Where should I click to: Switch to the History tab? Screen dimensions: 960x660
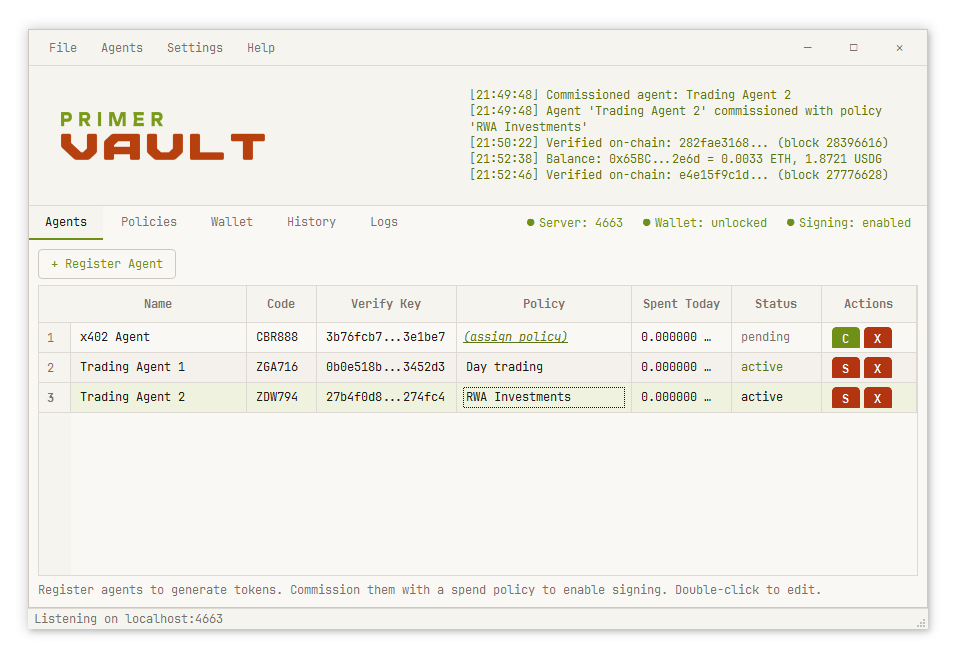tap(311, 222)
